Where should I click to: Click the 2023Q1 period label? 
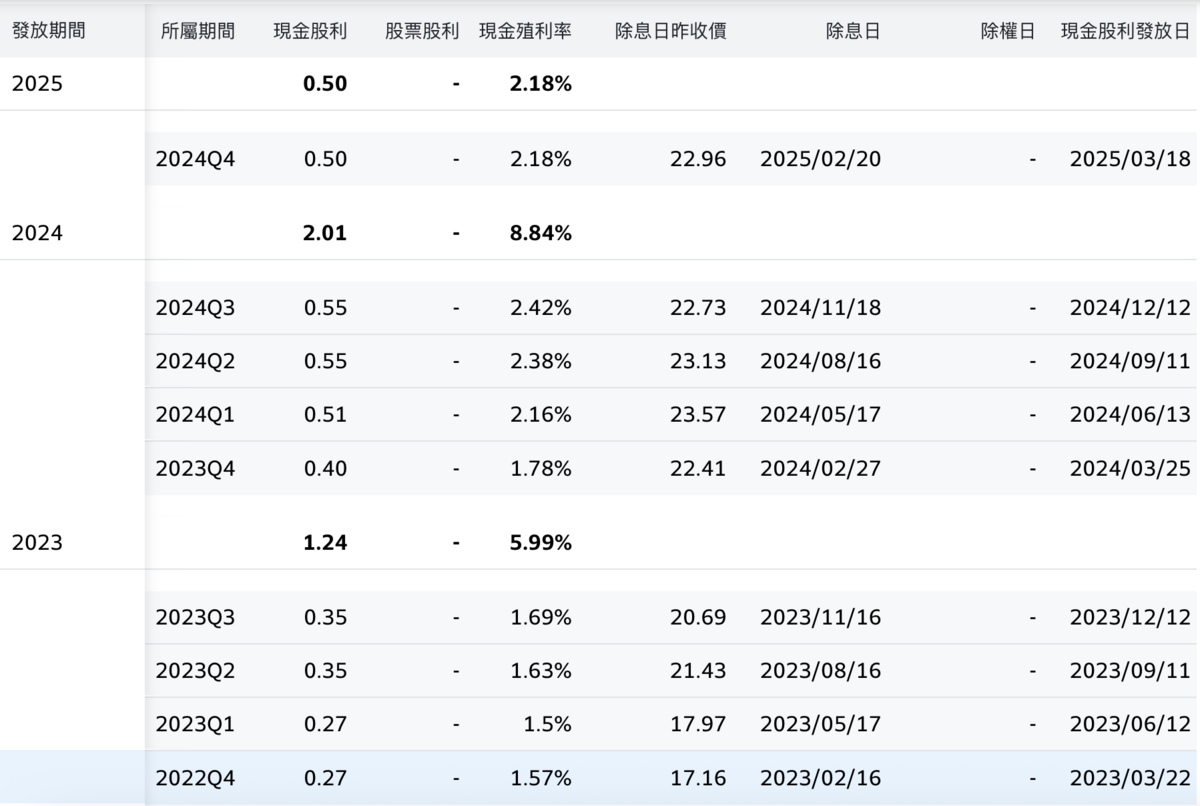tap(196, 723)
